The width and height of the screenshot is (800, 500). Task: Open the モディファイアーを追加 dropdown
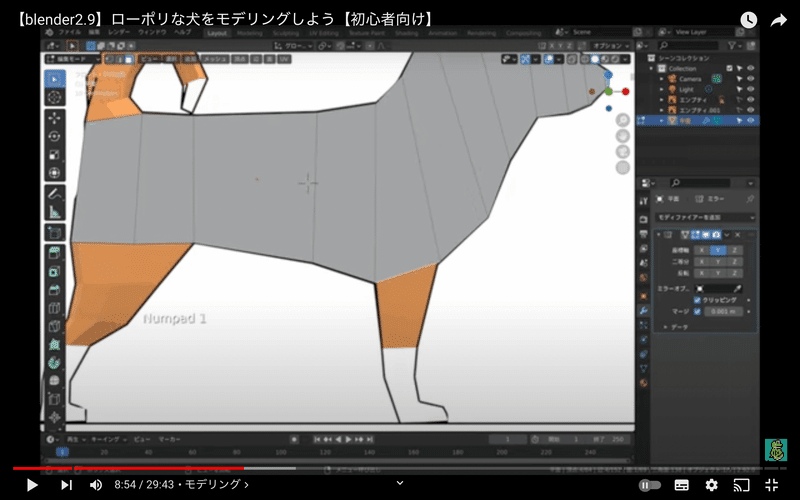pyautogui.click(x=705, y=217)
